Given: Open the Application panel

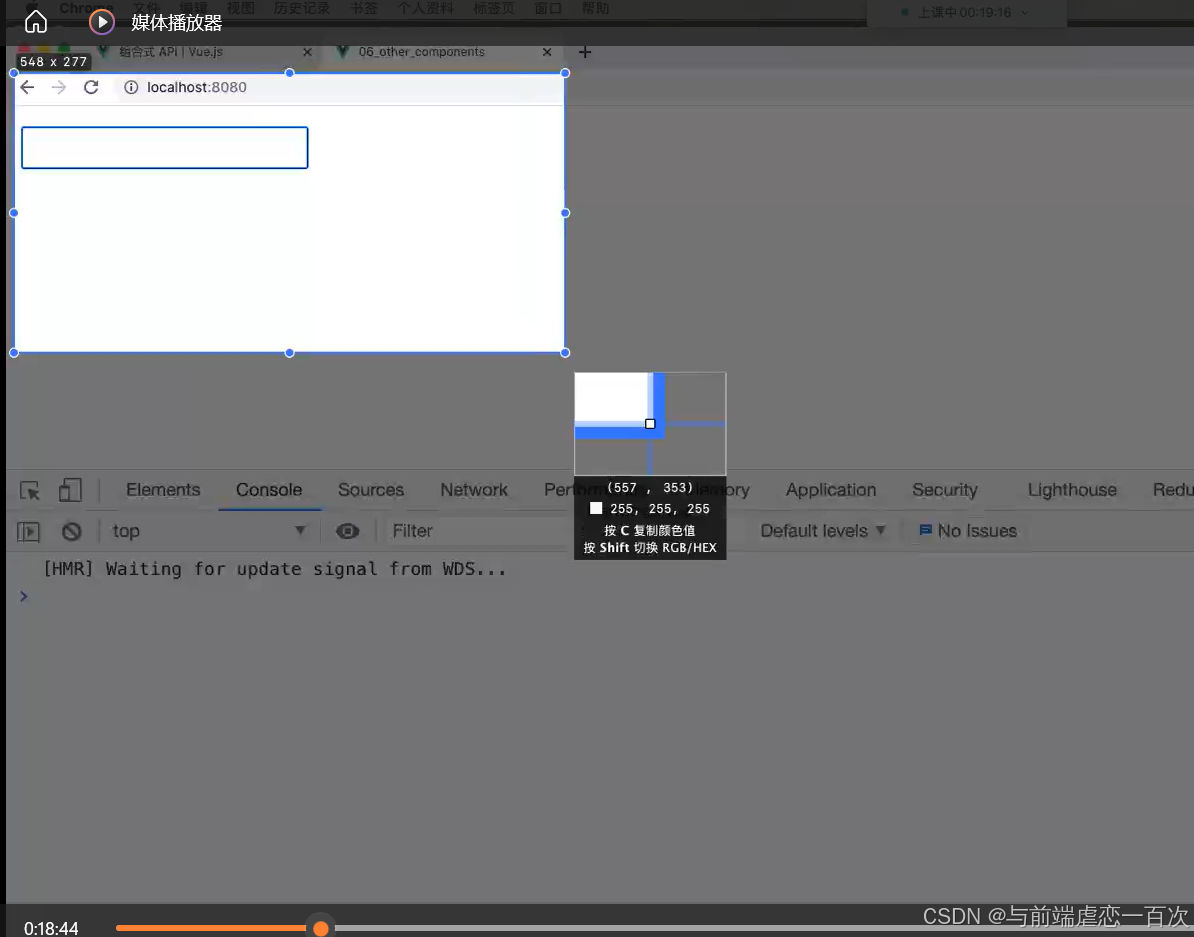Looking at the screenshot, I should click(831, 490).
